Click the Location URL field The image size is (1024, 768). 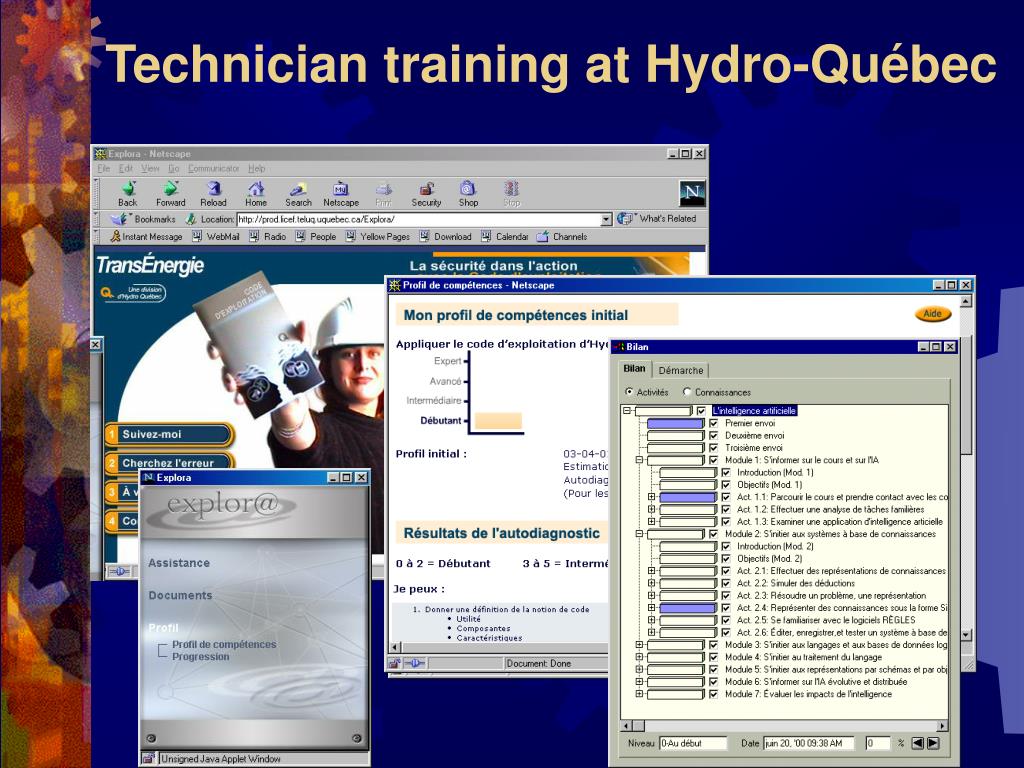418,219
